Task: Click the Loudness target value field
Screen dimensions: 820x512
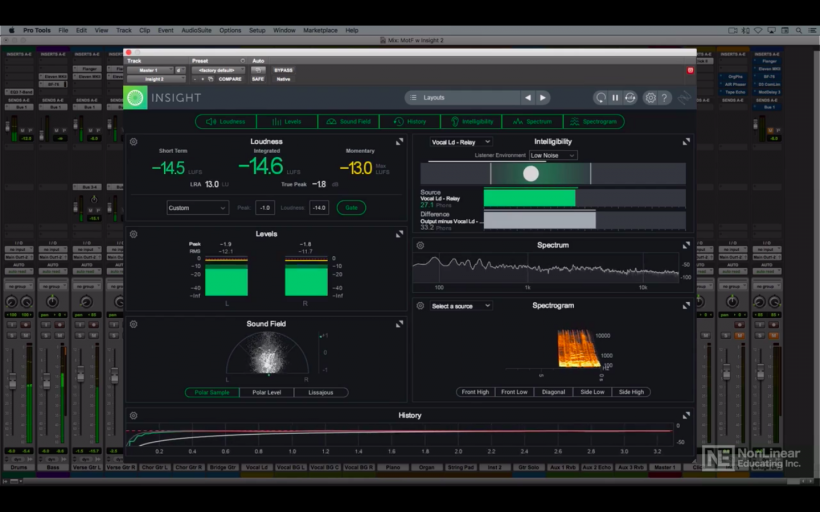Action: (318, 208)
